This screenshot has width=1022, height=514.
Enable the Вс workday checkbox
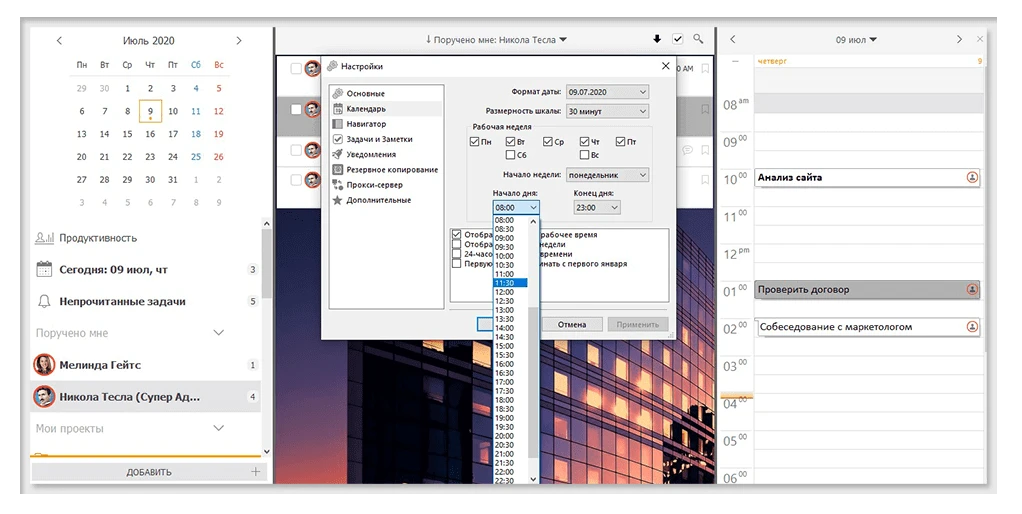click(x=584, y=155)
